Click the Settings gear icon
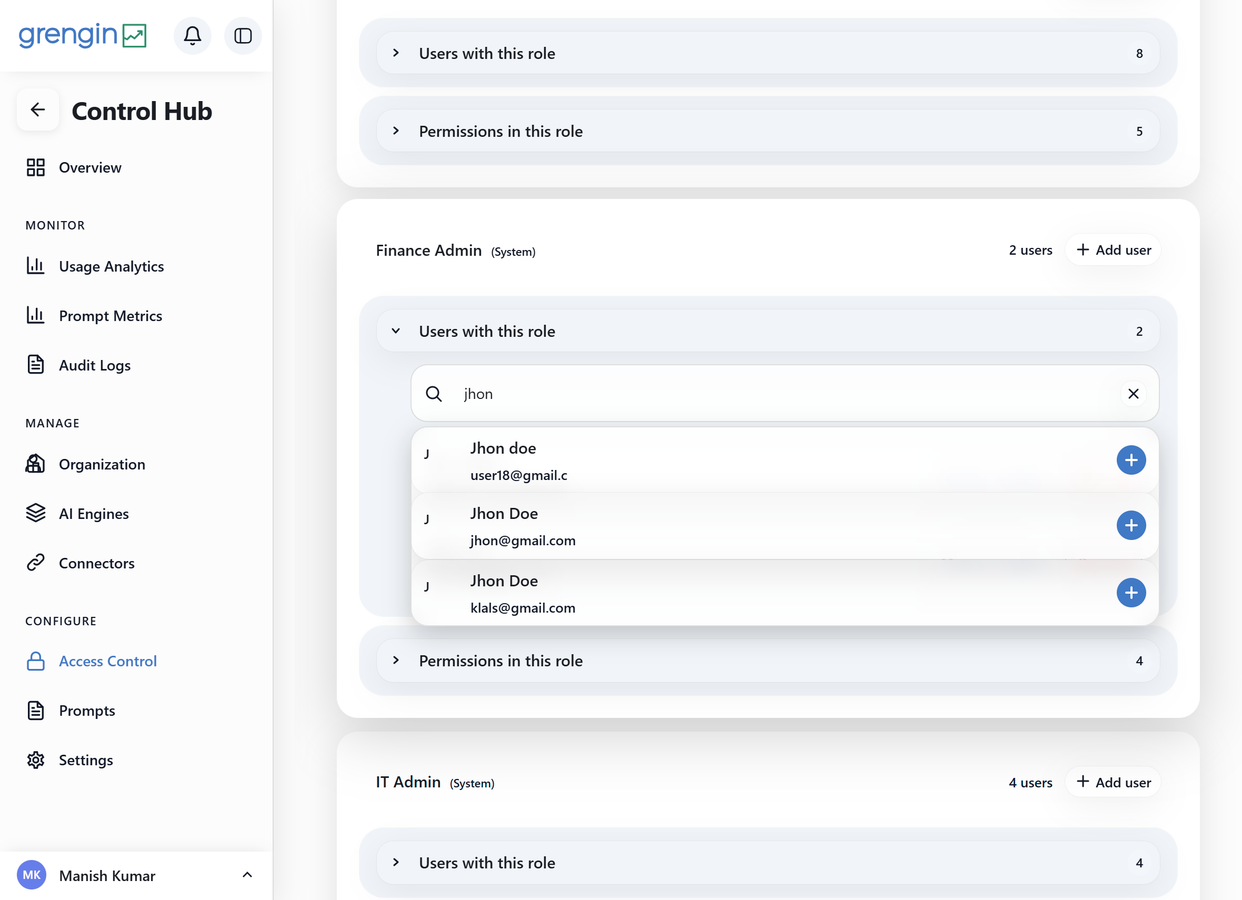Image resolution: width=1242 pixels, height=900 pixels. [36, 760]
